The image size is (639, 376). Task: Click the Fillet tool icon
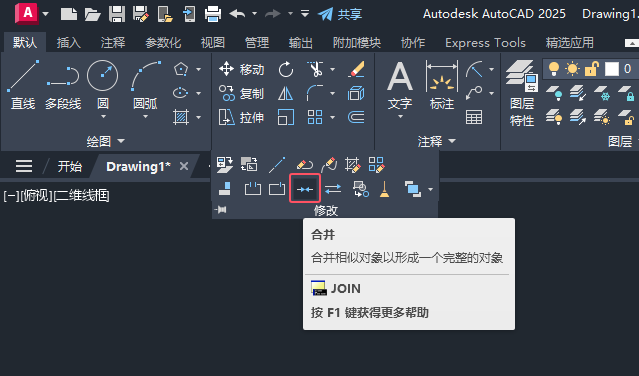click(315, 94)
